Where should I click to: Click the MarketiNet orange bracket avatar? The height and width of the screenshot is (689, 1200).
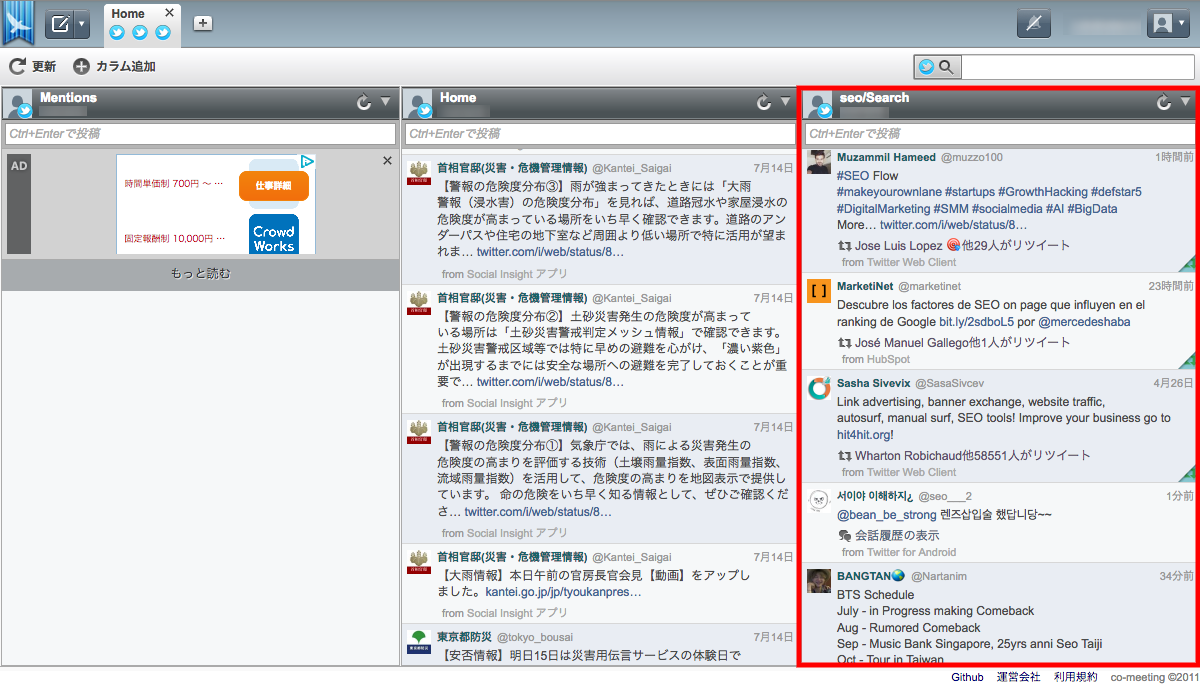click(x=819, y=292)
